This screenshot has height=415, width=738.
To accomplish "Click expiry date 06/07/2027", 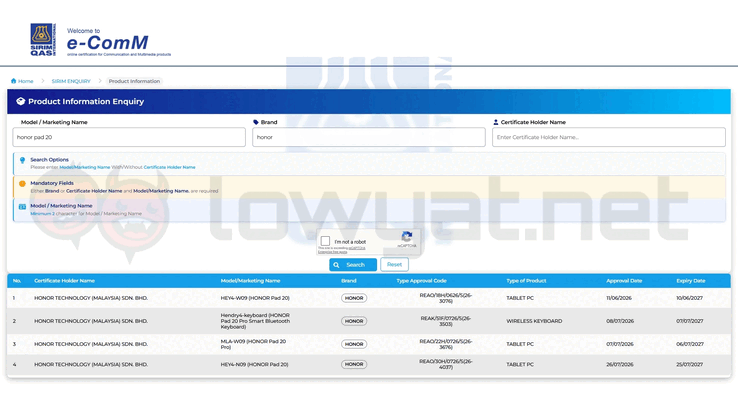I will pyautogui.click(x=690, y=344).
